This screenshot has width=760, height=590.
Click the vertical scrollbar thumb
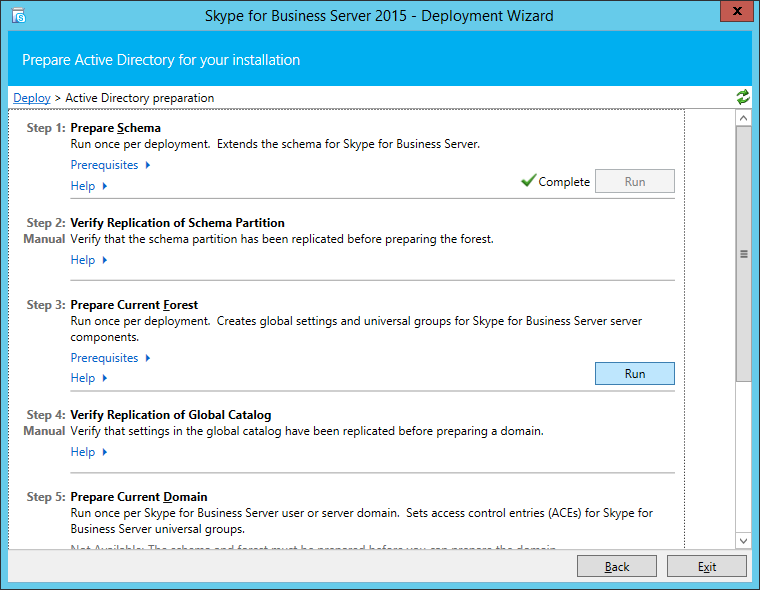pos(744,254)
